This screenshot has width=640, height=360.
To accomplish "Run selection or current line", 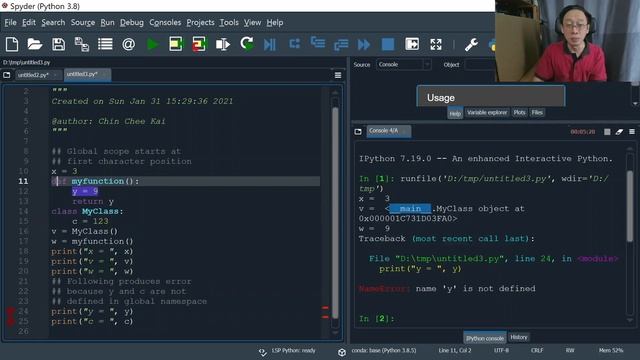I will click(223, 44).
